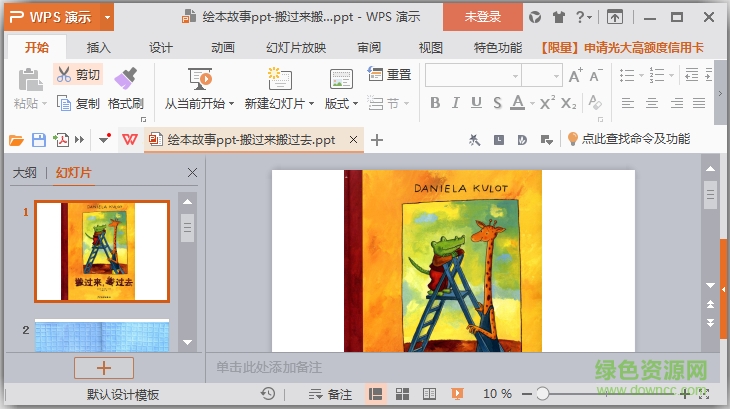The image size is (730, 409).
Task: Expand more quick access toolbar items
Action: click(x=80, y=140)
